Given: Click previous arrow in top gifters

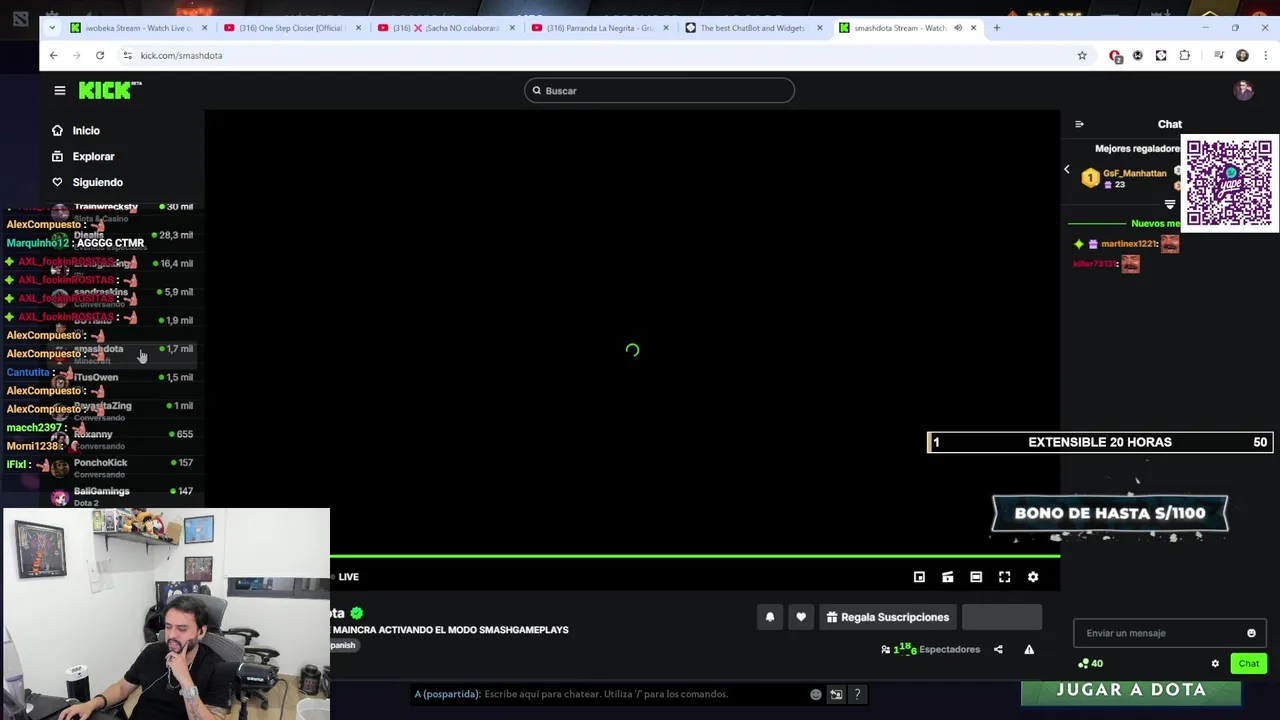Looking at the screenshot, I should (x=1067, y=170).
